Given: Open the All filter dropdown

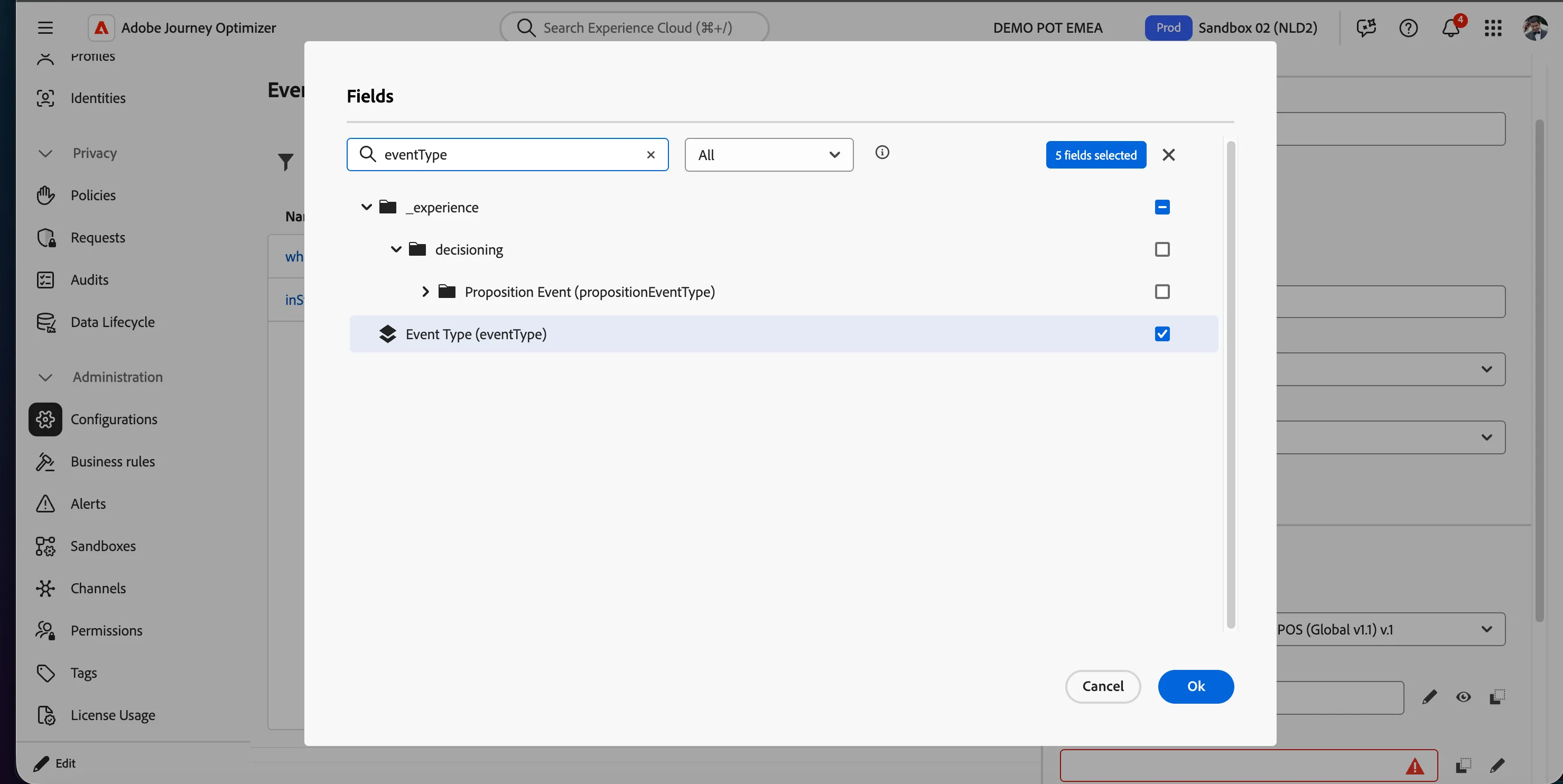Looking at the screenshot, I should pos(769,155).
